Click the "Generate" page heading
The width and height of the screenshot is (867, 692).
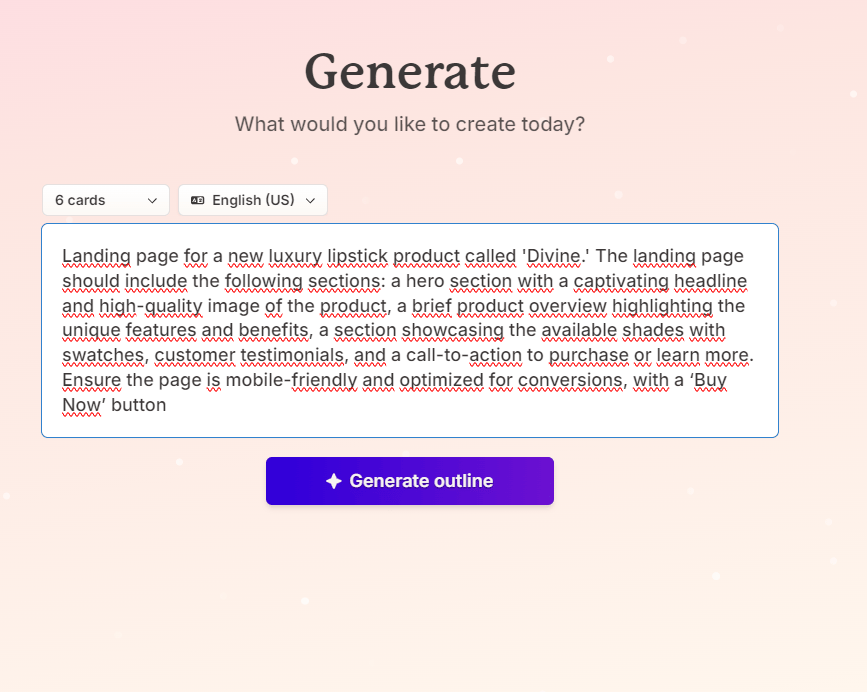[x=410, y=72]
